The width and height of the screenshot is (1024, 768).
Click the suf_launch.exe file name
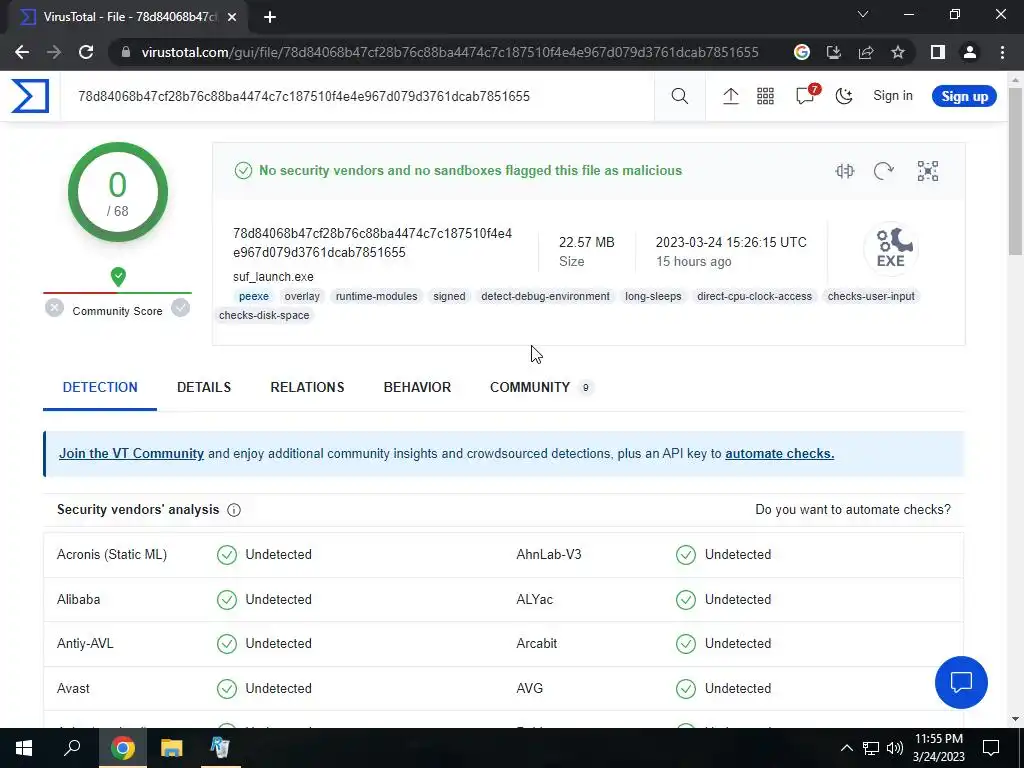[x=273, y=277]
